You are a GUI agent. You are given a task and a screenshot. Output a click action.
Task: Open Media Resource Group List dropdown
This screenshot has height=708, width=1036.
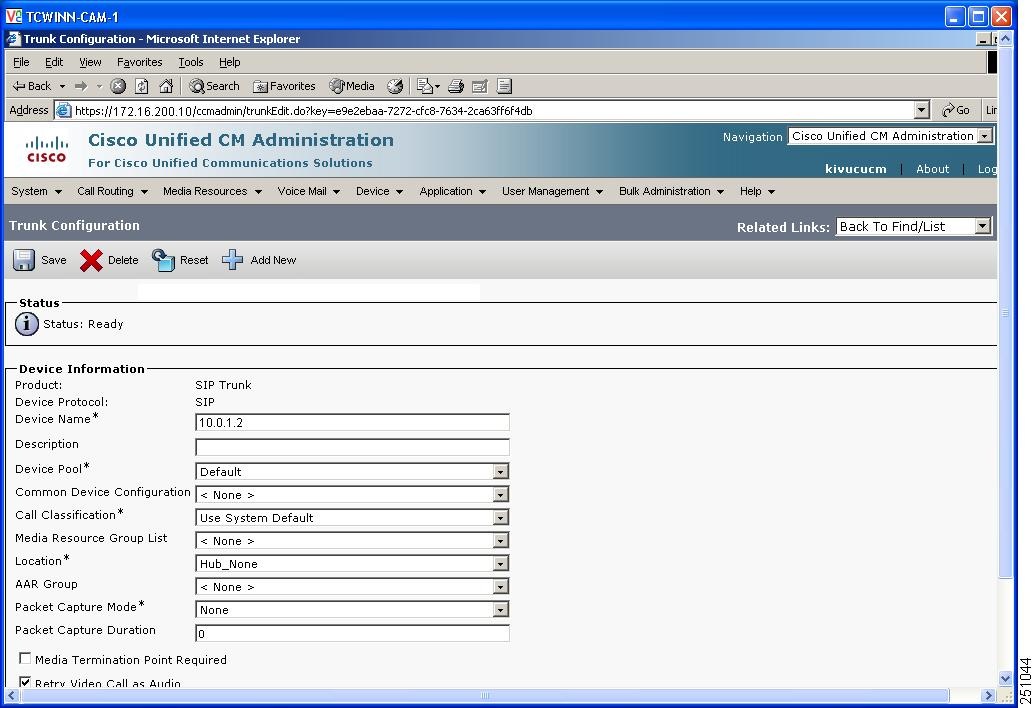click(x=352, y=541)
